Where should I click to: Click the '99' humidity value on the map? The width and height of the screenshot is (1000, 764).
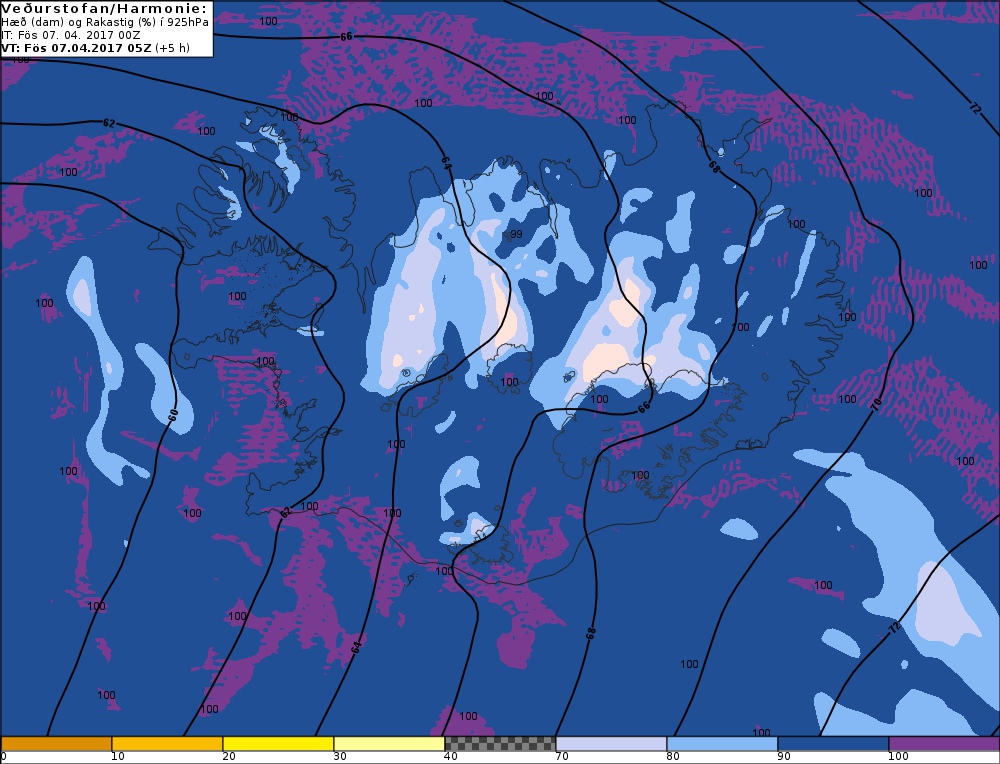[x=517, y=234]
